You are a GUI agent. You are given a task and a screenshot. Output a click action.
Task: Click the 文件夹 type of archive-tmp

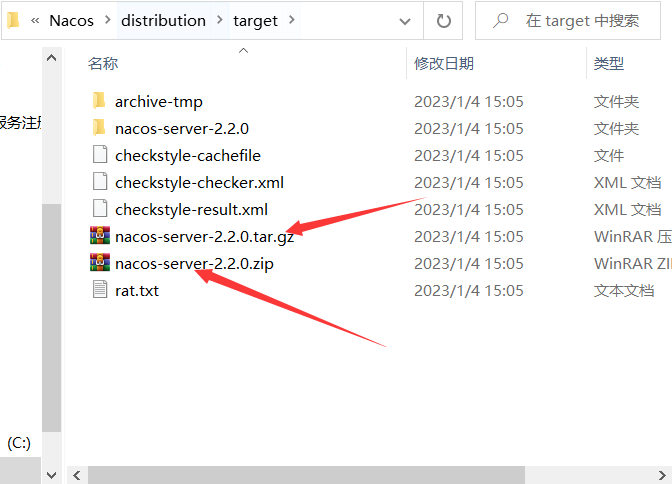616,102
